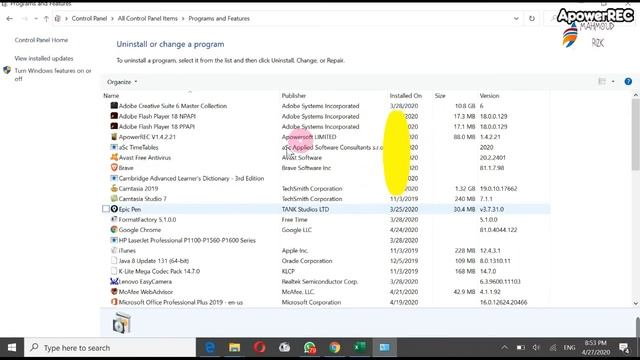640x360 pixels.
Task: Click the iTunes program icon
Action: click(x=114, y=250)
